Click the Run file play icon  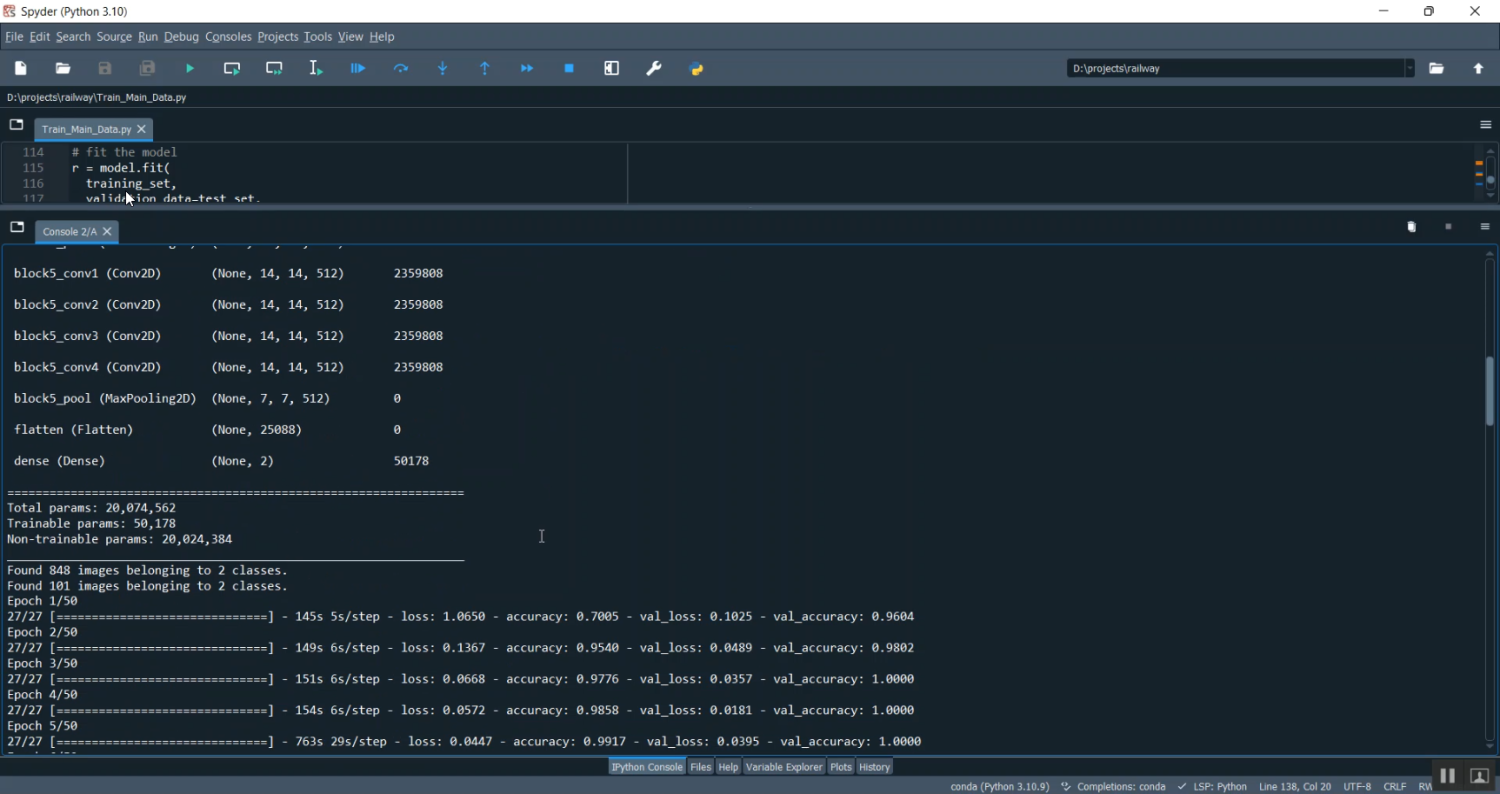(190, 68)
